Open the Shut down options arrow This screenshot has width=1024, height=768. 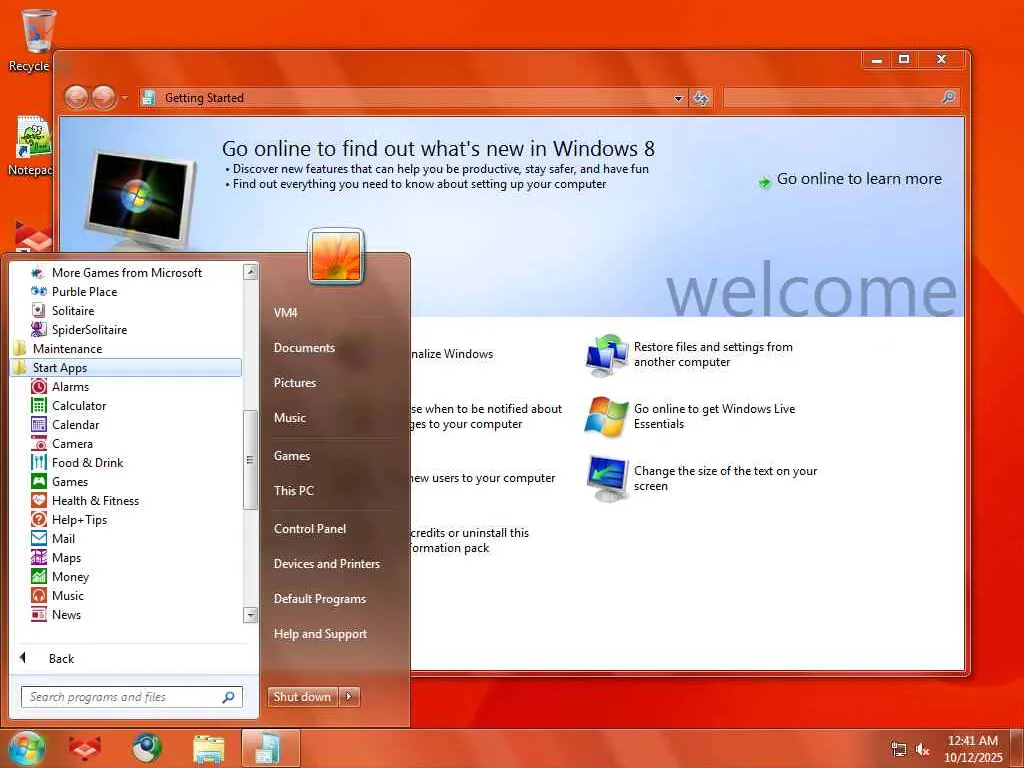click(x=349, y=697)
